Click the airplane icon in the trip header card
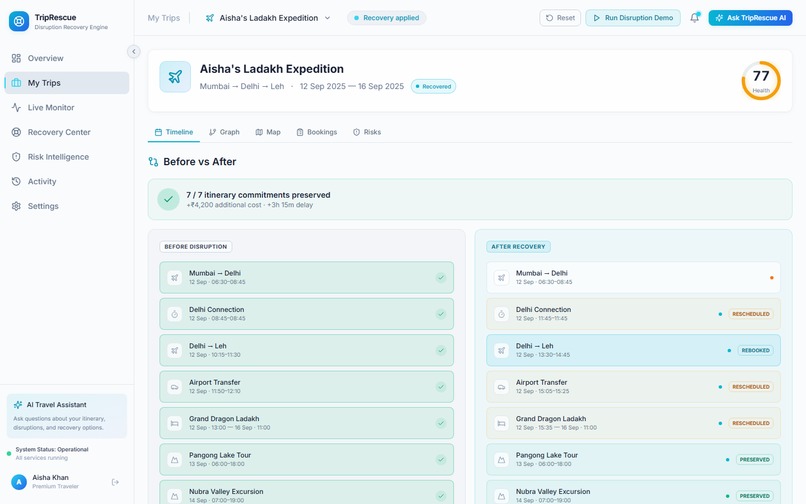The width and height of the screenshot is (806, 504). point(175,77)
